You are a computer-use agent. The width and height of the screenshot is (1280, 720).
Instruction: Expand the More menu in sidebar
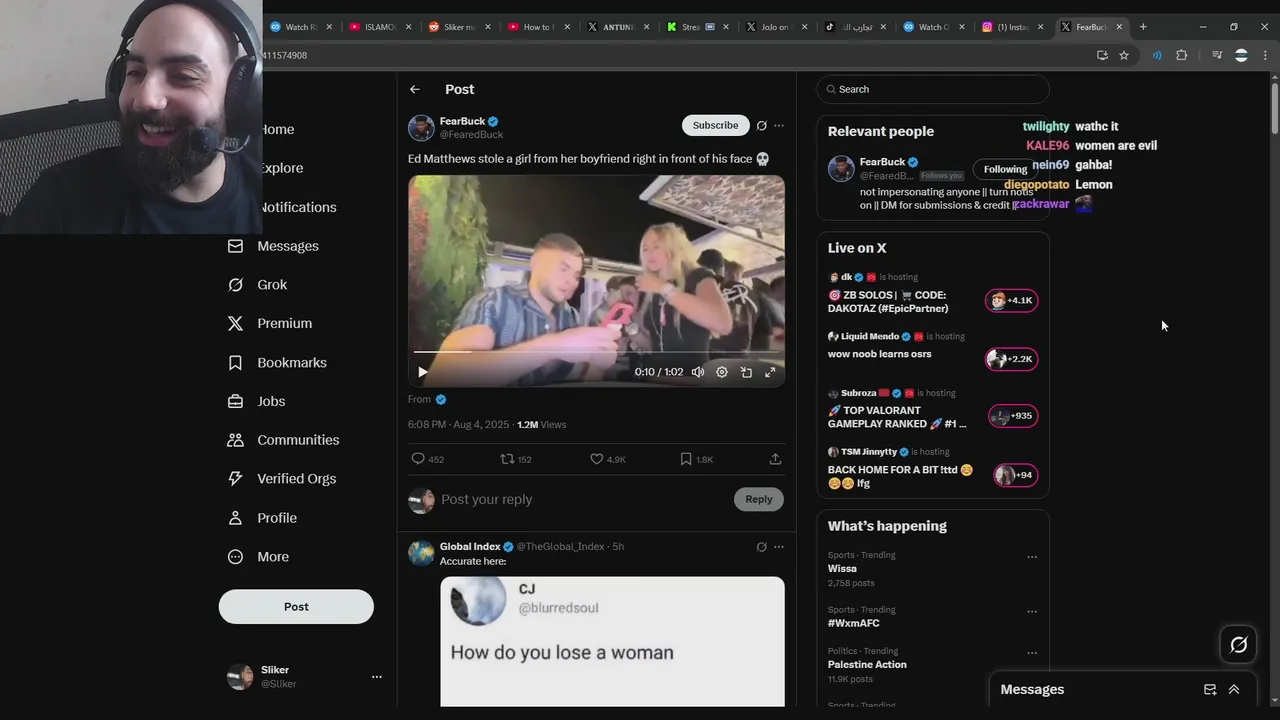point(258,557)
